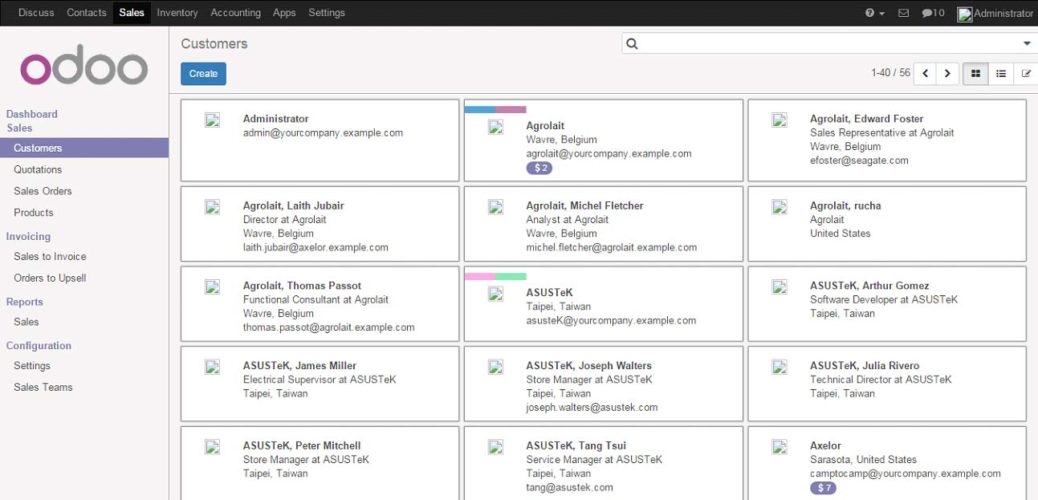Image resolution: width=1038 pixels, height=500 pixels.
Task: Open Thomas Passot's avatar image
Action: tap(212, 287)
